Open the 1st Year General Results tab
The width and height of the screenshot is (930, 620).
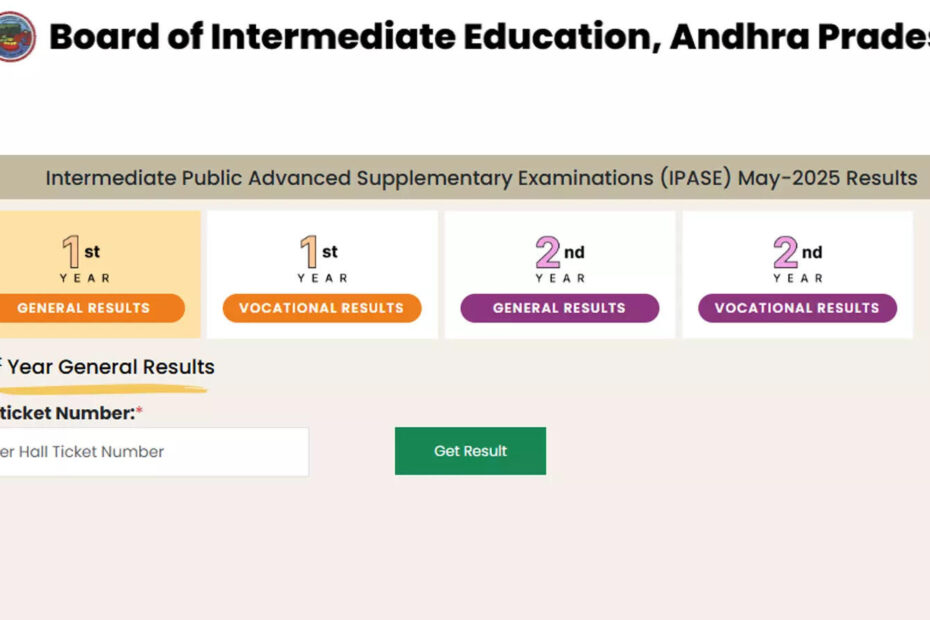click(x=84, y=308)
